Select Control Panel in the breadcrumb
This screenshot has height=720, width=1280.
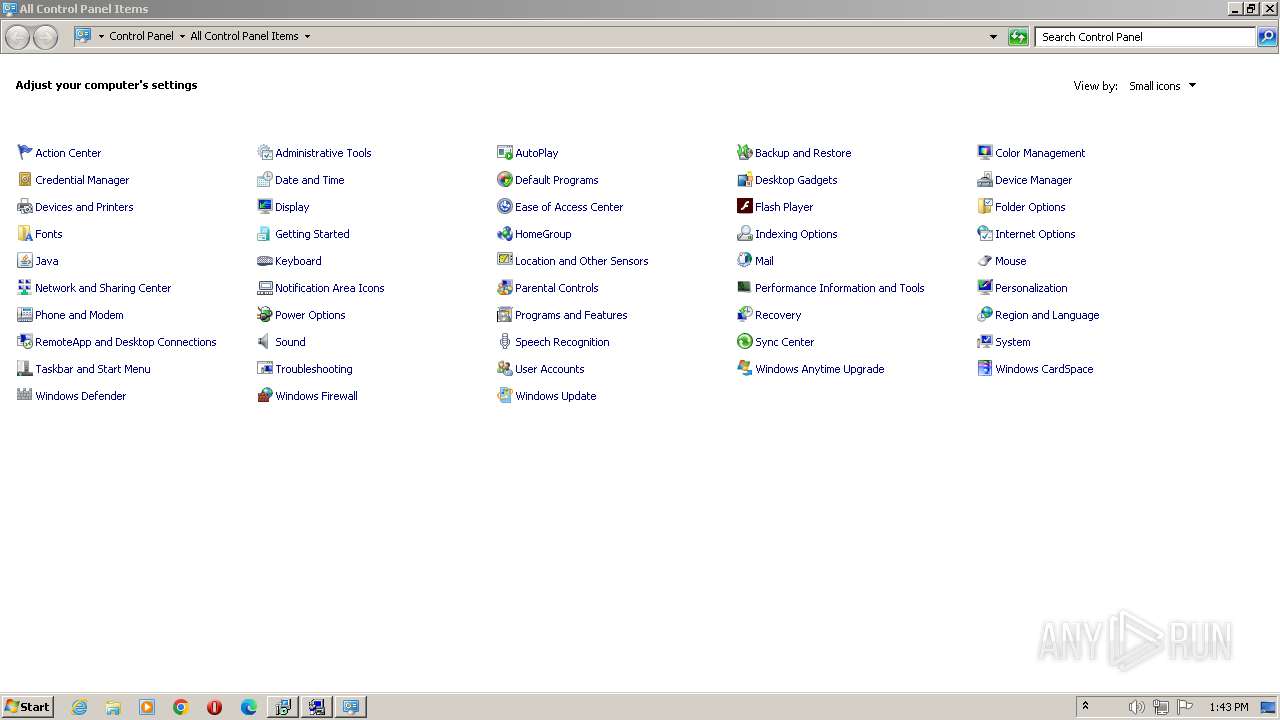click(141, 37)
